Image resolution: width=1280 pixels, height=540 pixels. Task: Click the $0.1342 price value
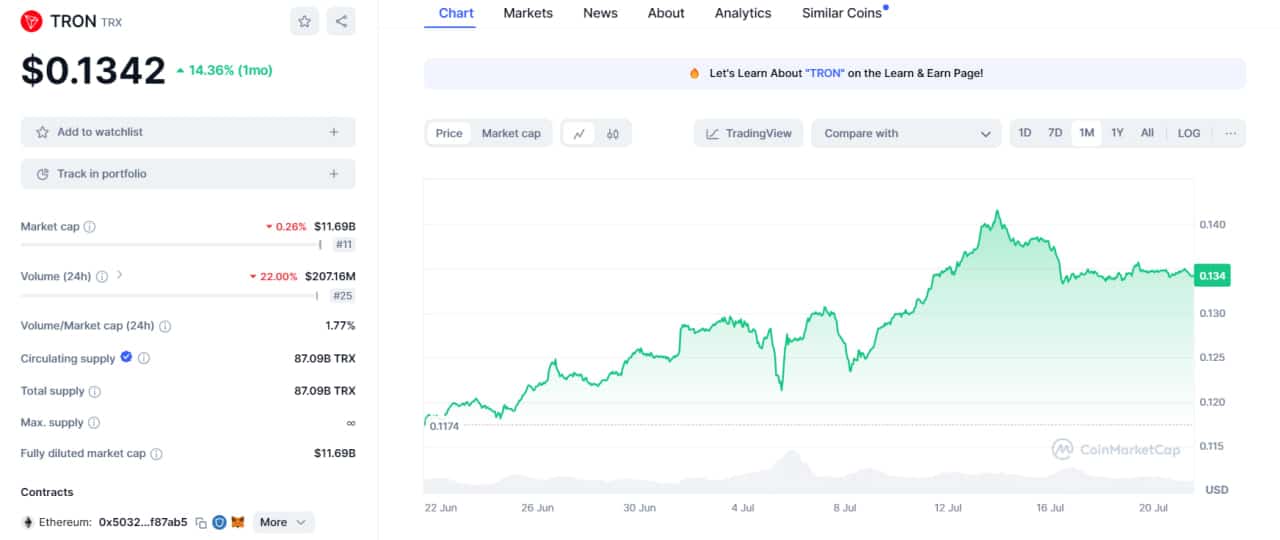[93, 70]
